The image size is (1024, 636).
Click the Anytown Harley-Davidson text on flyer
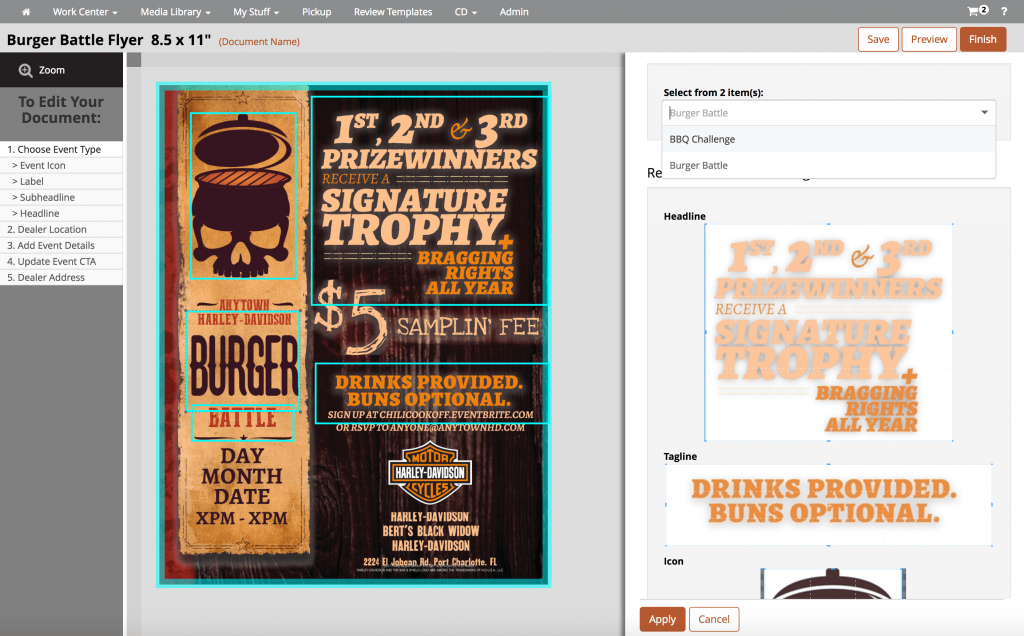pos(244,312)
